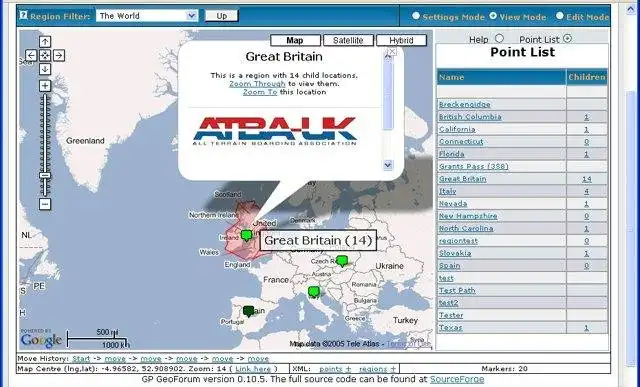Screen dimensions: 640x387
Task: Click Italy's children count 4
Action: (587, 191)
